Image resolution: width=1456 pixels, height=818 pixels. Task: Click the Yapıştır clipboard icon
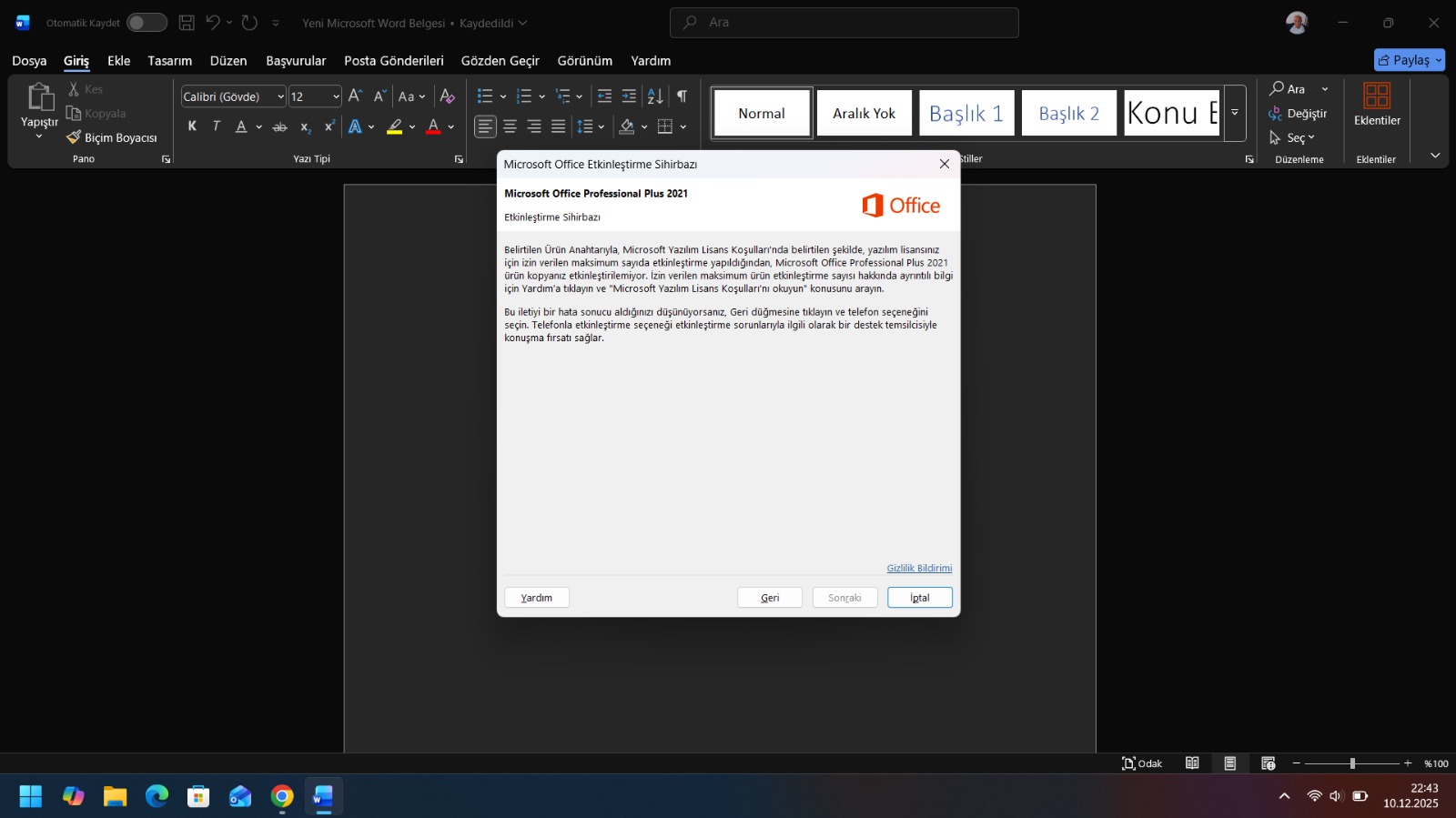click(x=40, y=96)
